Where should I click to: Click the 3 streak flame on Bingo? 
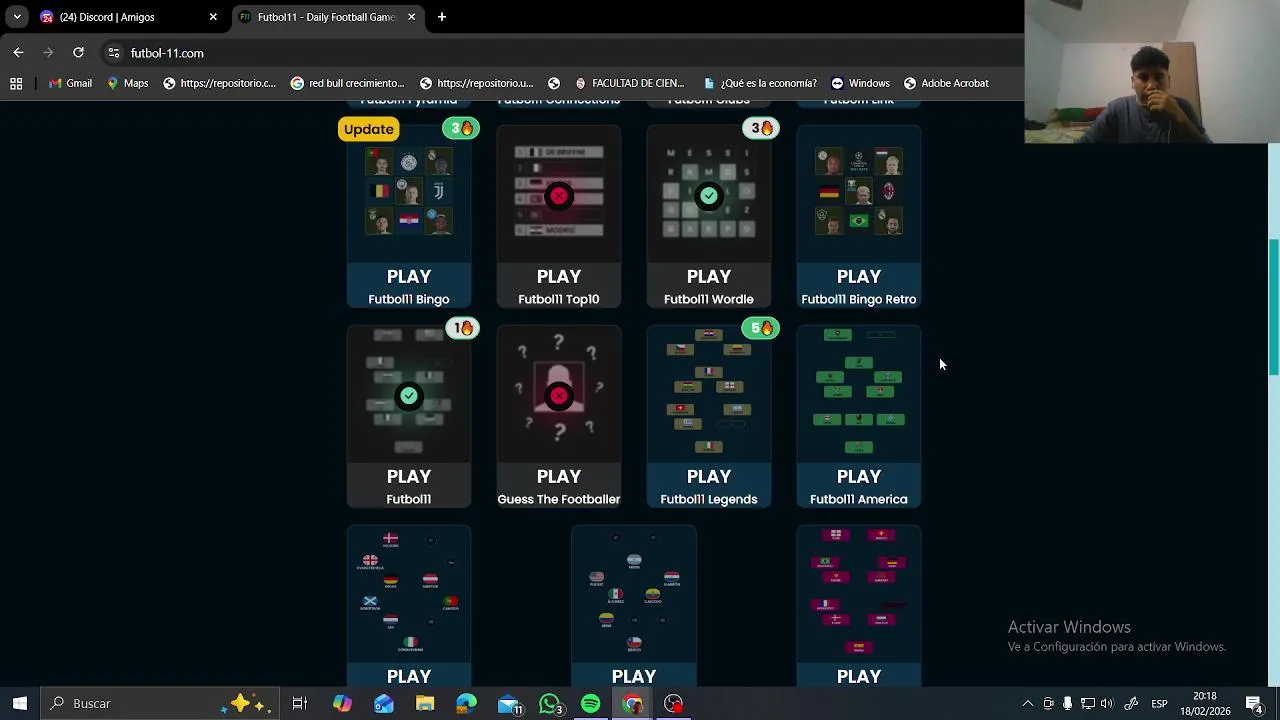pyautogui.click(x=461, y=128)
